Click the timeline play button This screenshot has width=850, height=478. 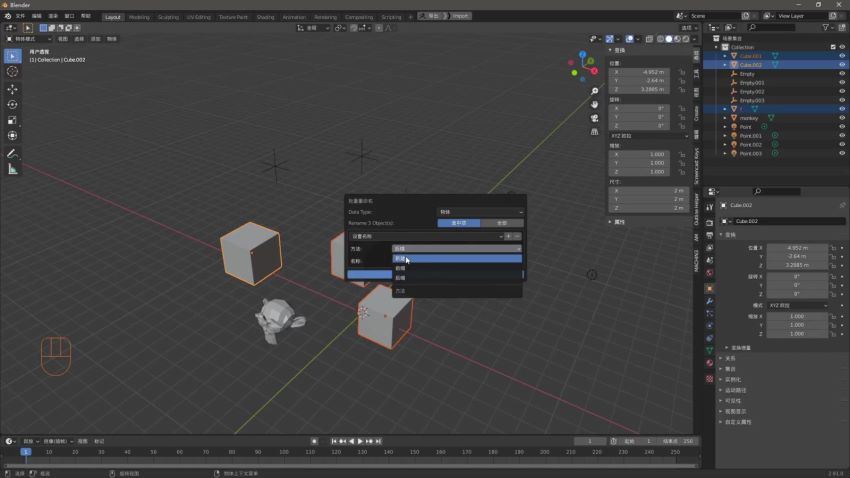pos(360,441)
